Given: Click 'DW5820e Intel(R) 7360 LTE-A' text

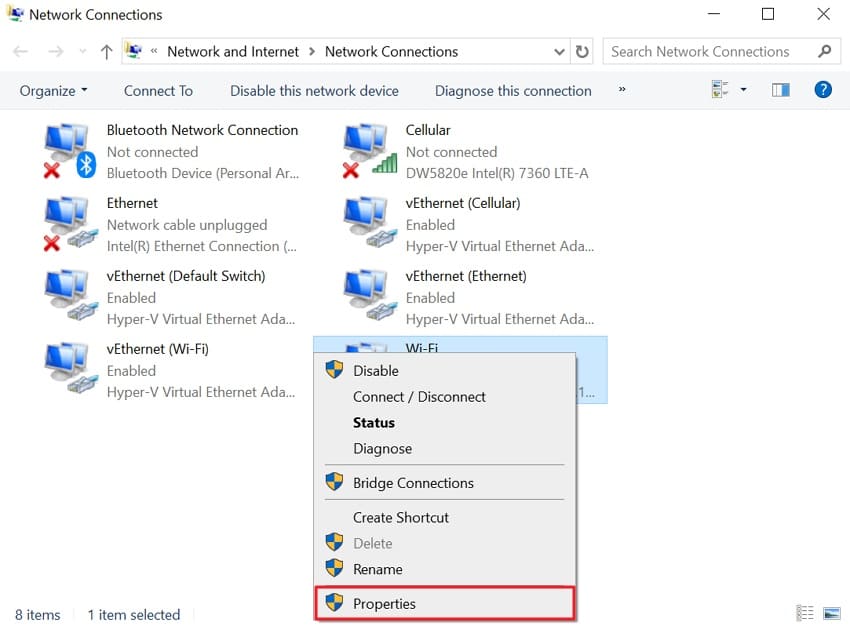Looking at the screenshot, I should [497, 173].
